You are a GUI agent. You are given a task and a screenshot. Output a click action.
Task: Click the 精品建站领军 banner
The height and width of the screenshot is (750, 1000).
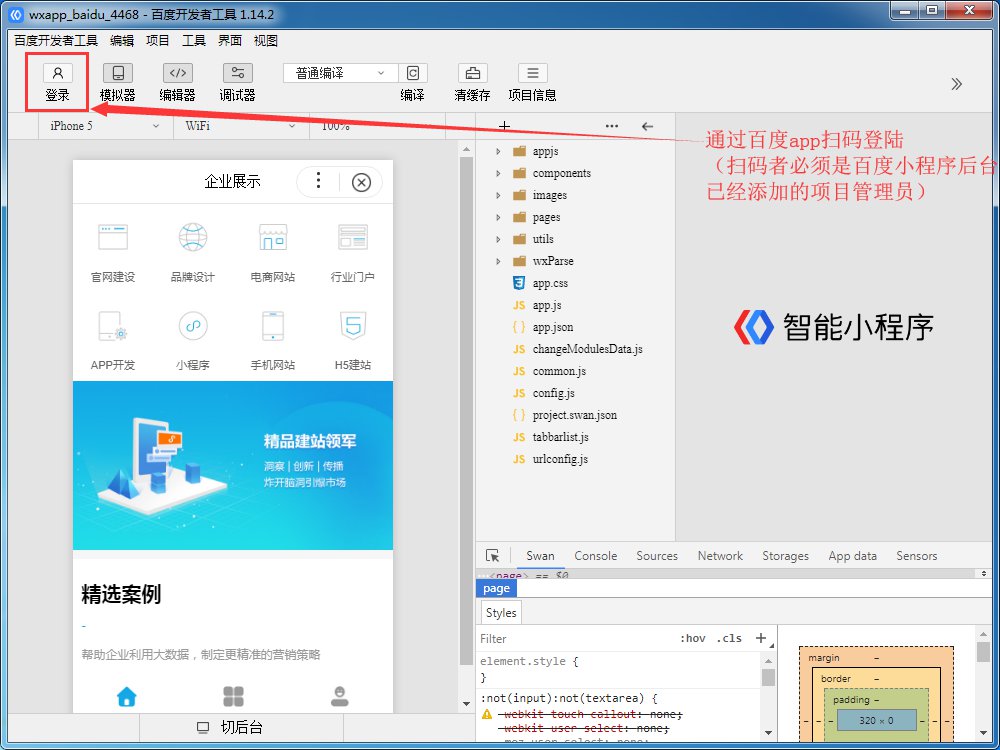click(233, 466)
